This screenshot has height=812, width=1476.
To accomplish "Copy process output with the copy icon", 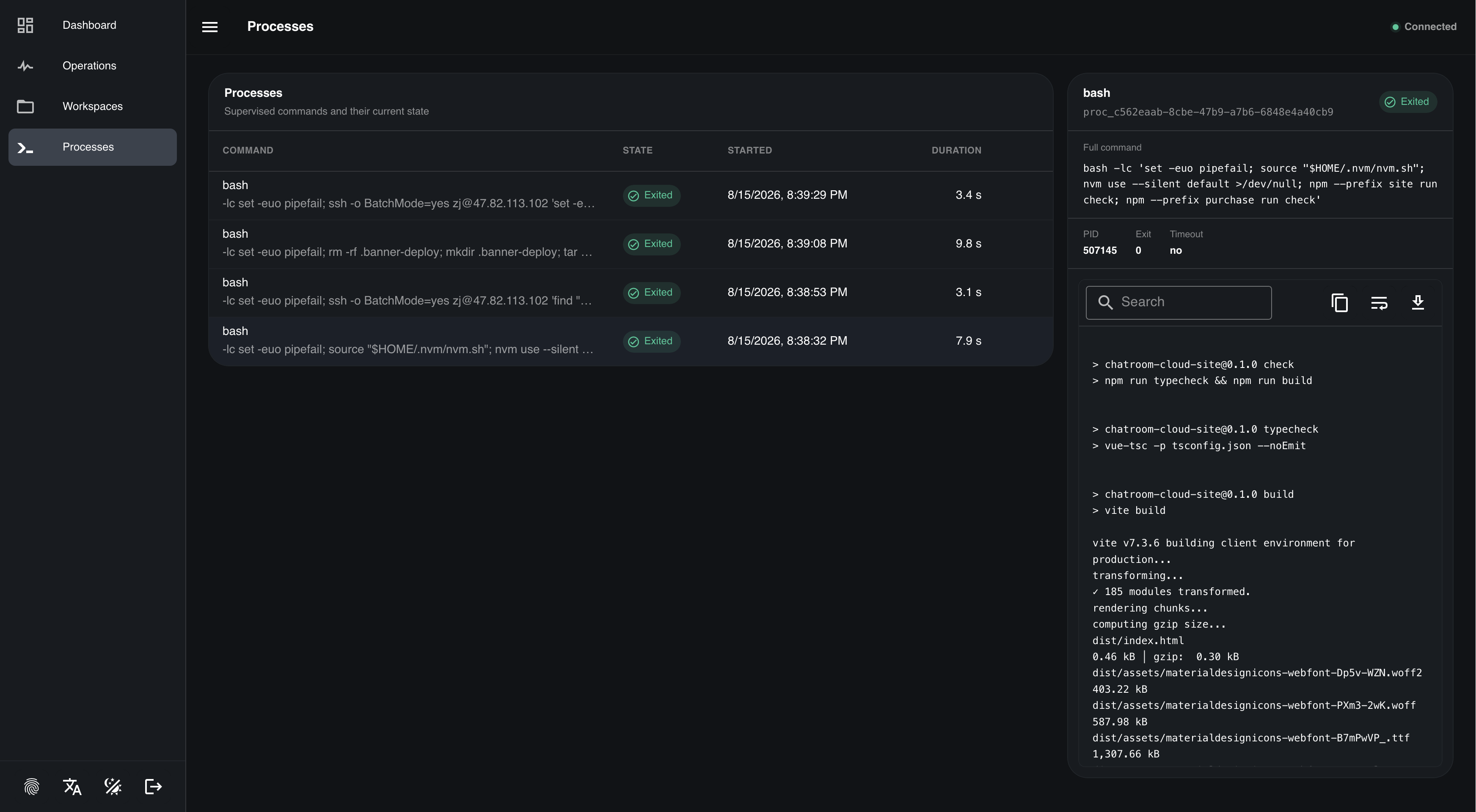I will tap(1340, 302).
